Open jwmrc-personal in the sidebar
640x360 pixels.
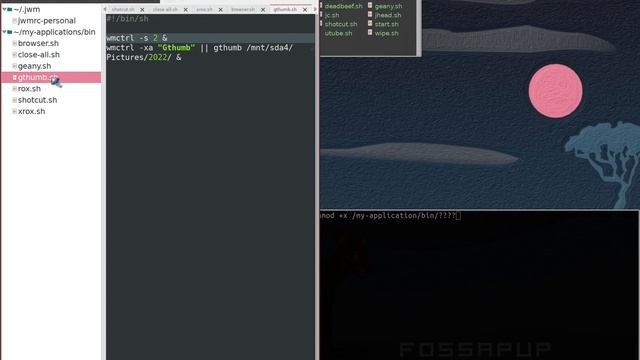[x=47, y=20]
